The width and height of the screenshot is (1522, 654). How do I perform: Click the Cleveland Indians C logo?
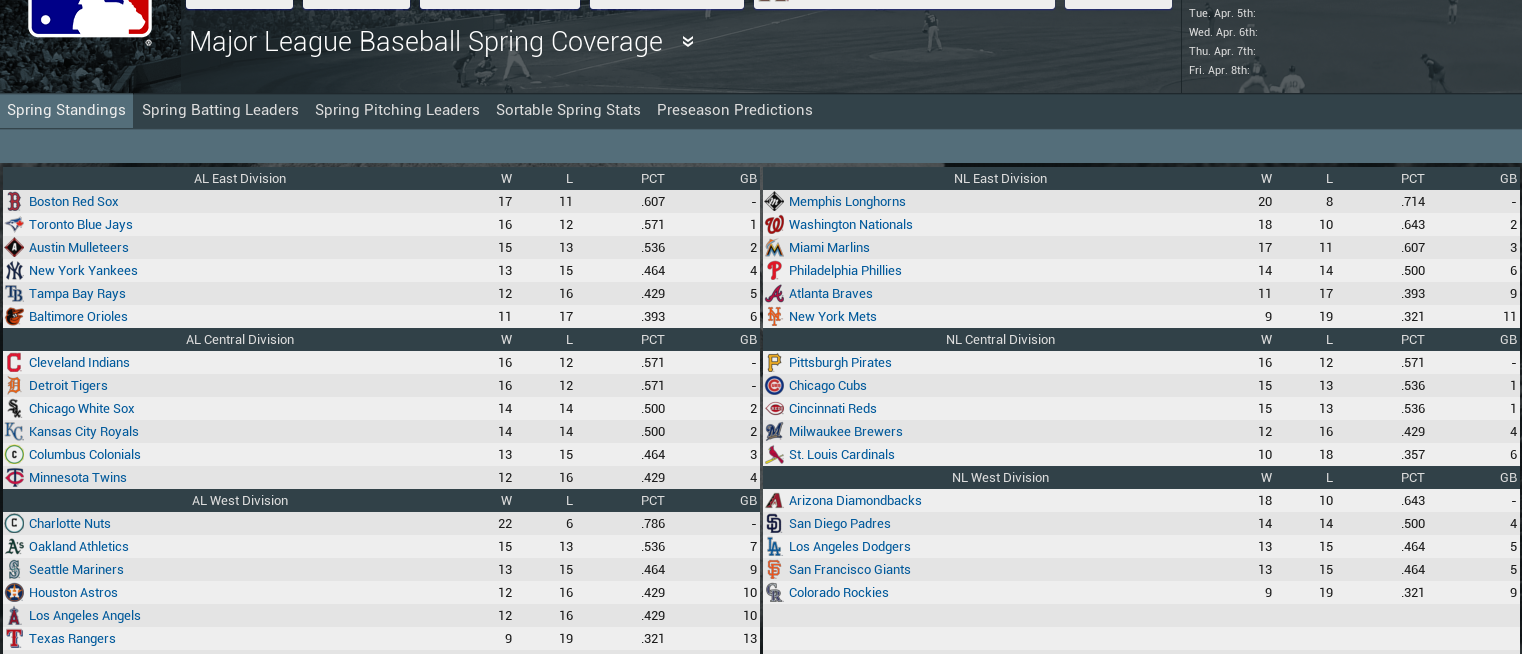14,363
